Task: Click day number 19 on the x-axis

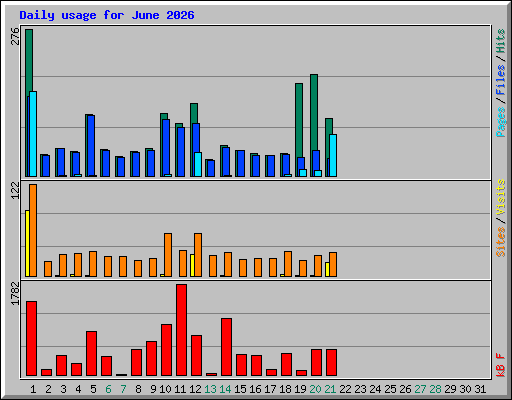Action: (300, 389)
